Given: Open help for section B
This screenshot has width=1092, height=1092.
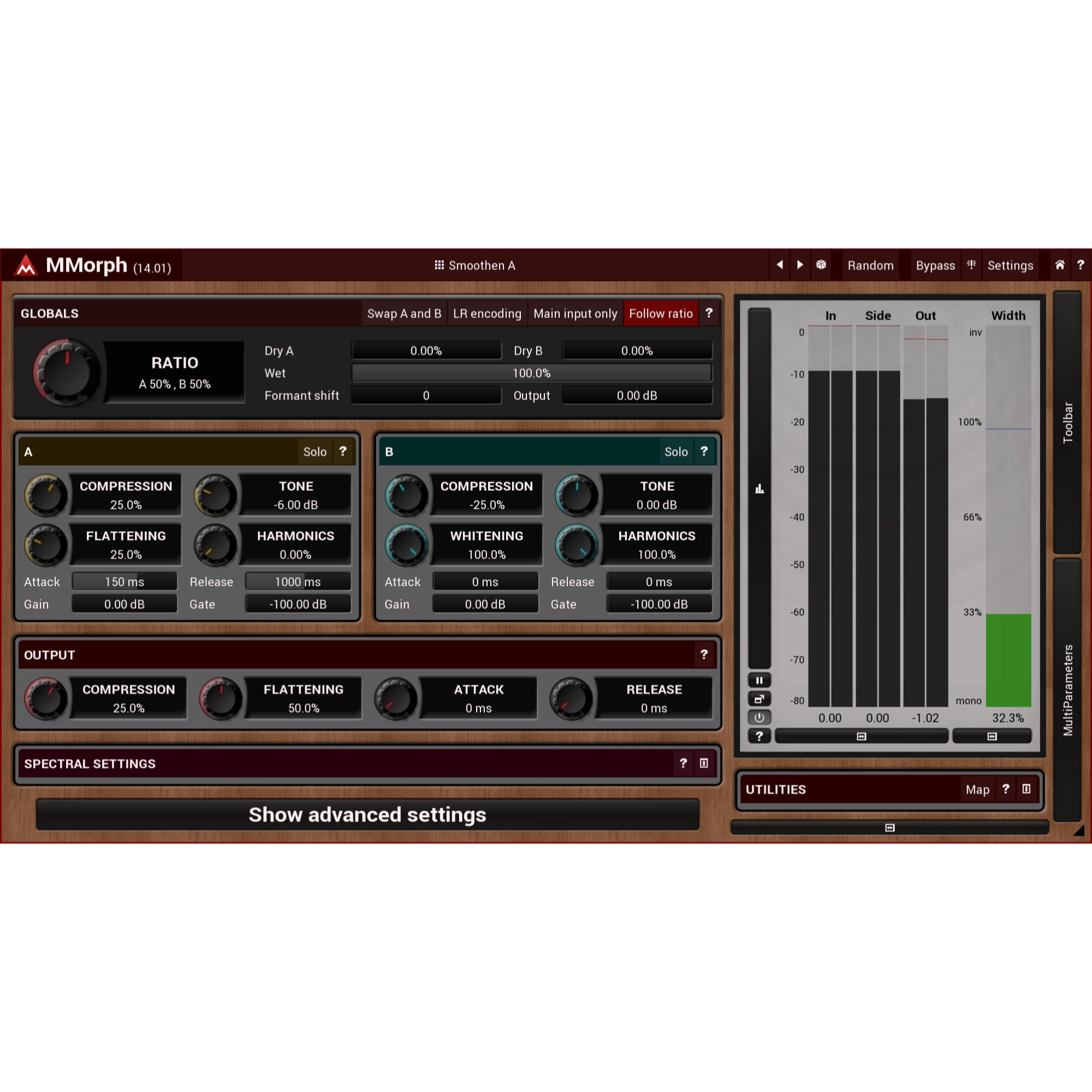Looking at the screenshot, I should point(704,451).
